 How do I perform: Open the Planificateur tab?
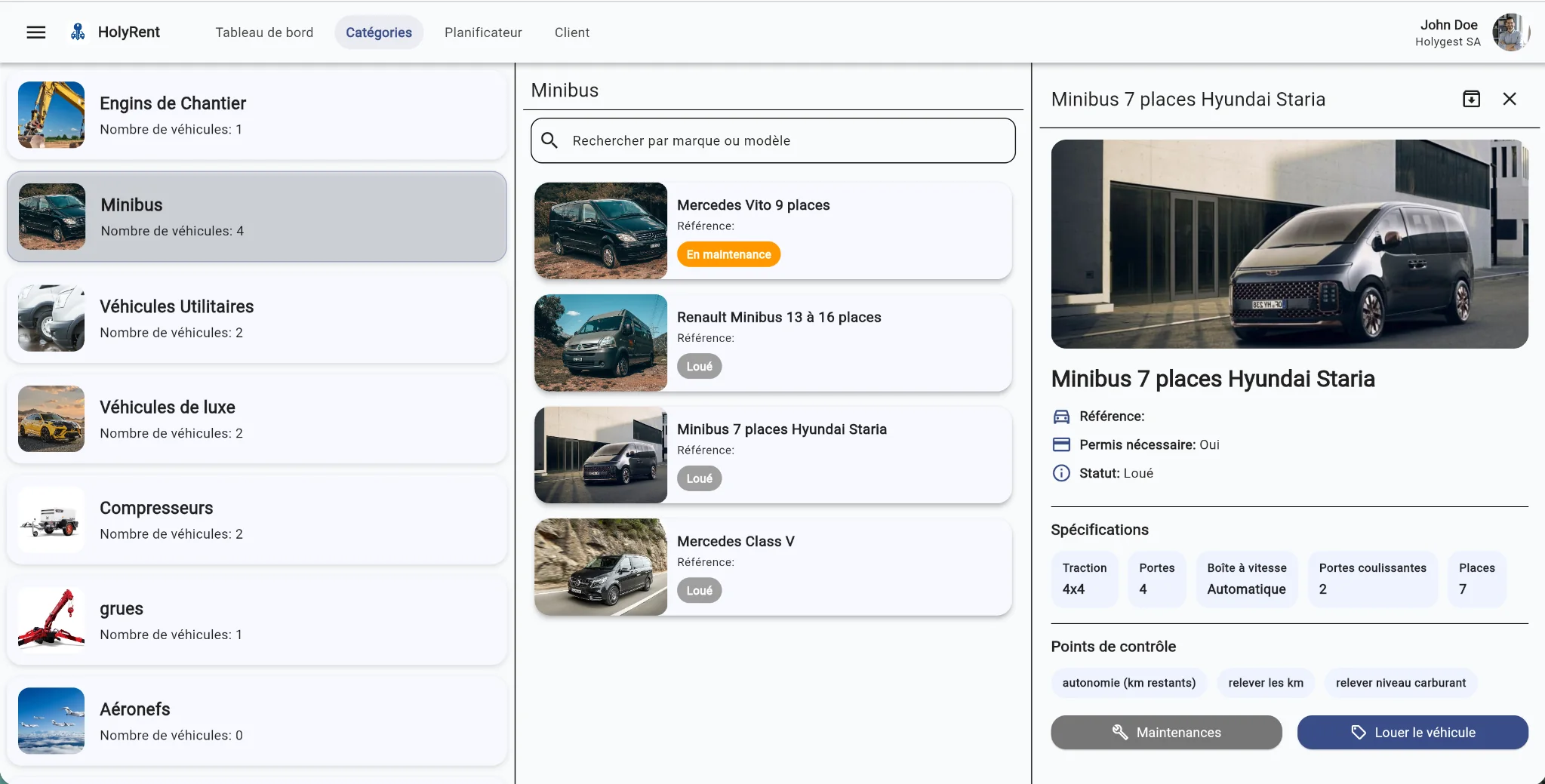click(x=483, y=32)
